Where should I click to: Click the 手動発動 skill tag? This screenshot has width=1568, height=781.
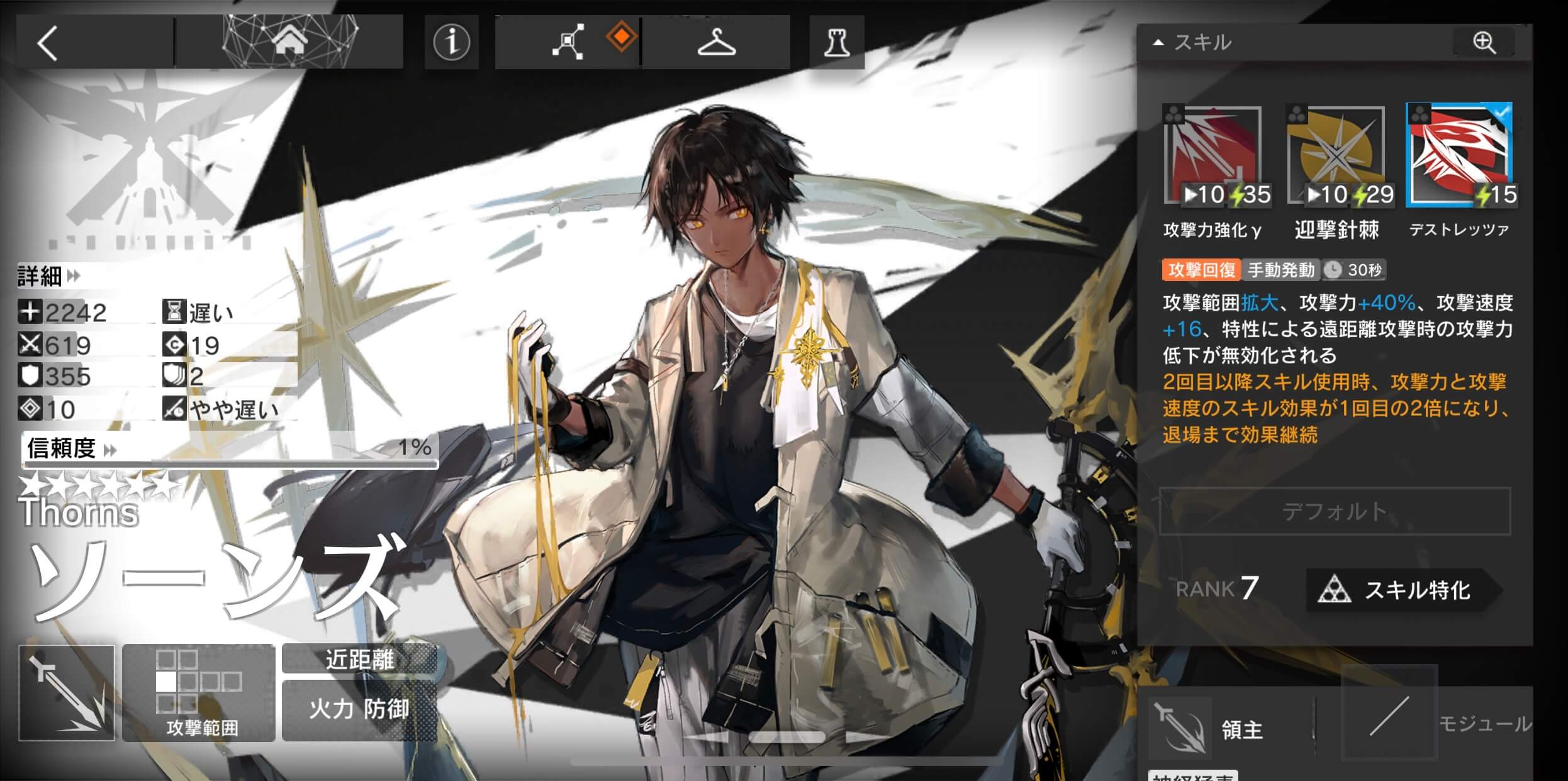pyautogui.click(x=1281, y=270)
